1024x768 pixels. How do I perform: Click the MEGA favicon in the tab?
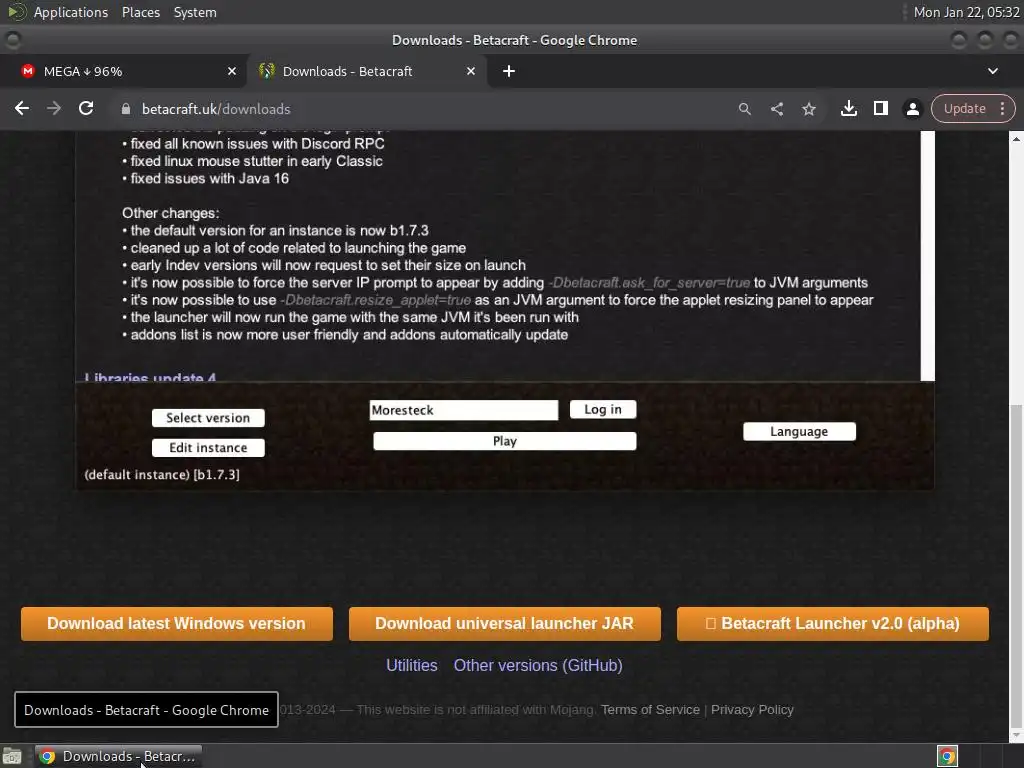[27, 71]
